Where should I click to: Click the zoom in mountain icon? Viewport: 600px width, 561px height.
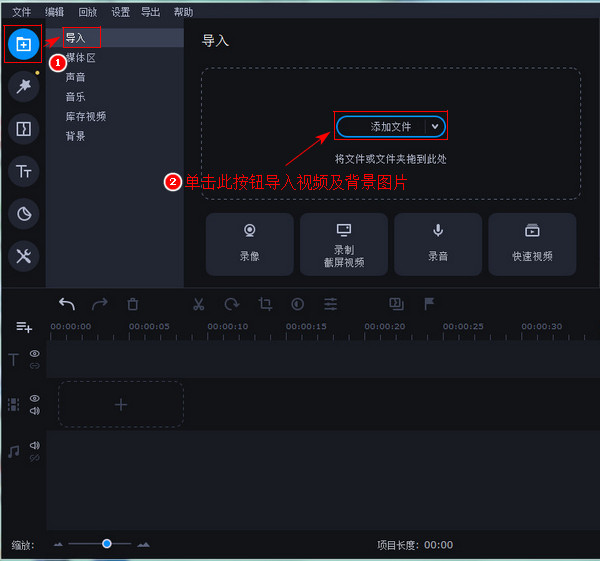pyautogui.click(x=143, y=545)
